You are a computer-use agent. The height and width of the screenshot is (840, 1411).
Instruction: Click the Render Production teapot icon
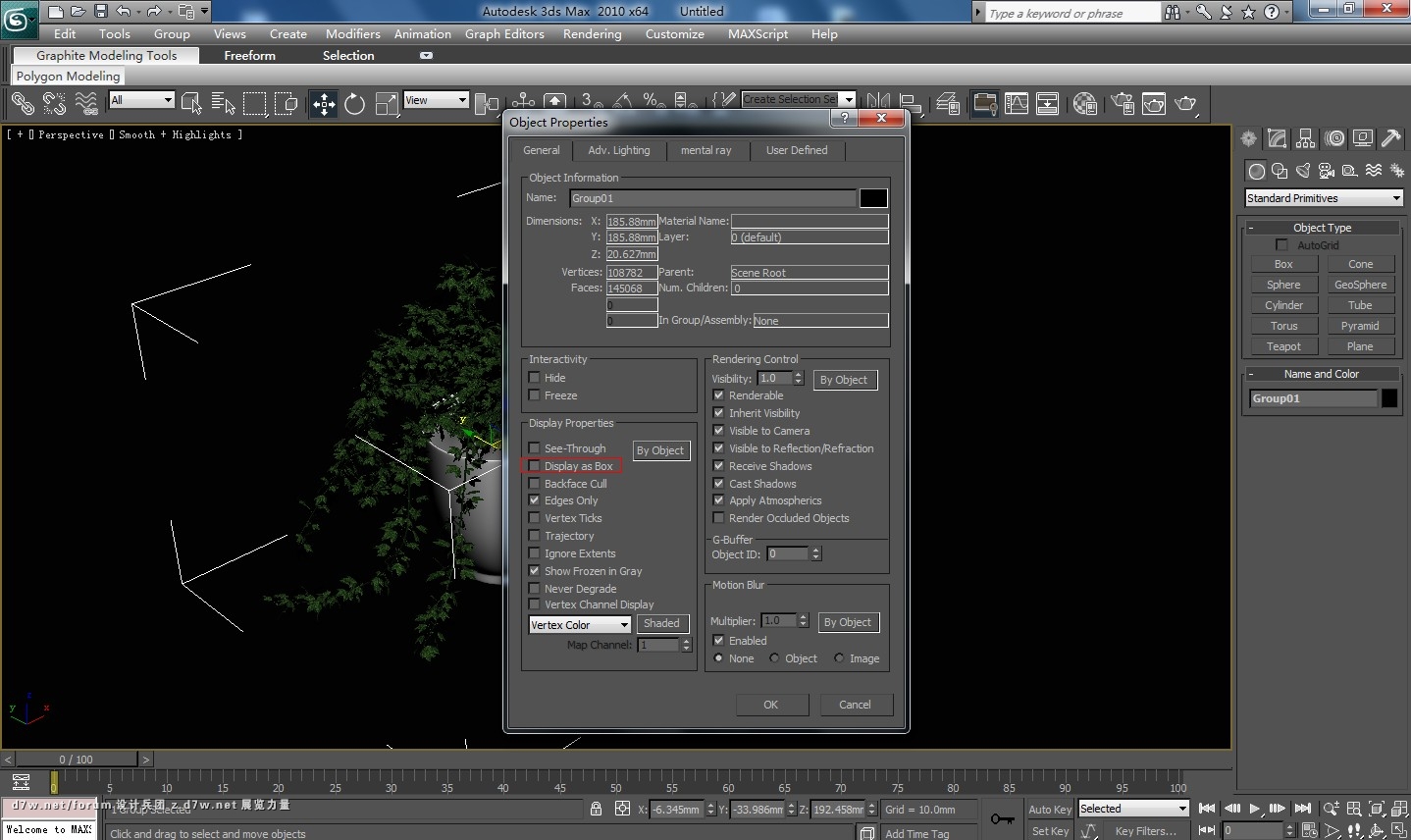[x=1186, y=103]
